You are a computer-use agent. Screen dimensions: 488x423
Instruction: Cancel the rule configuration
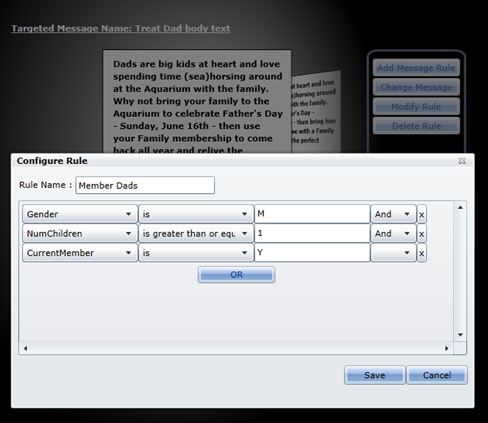click(x=437, y=375)
